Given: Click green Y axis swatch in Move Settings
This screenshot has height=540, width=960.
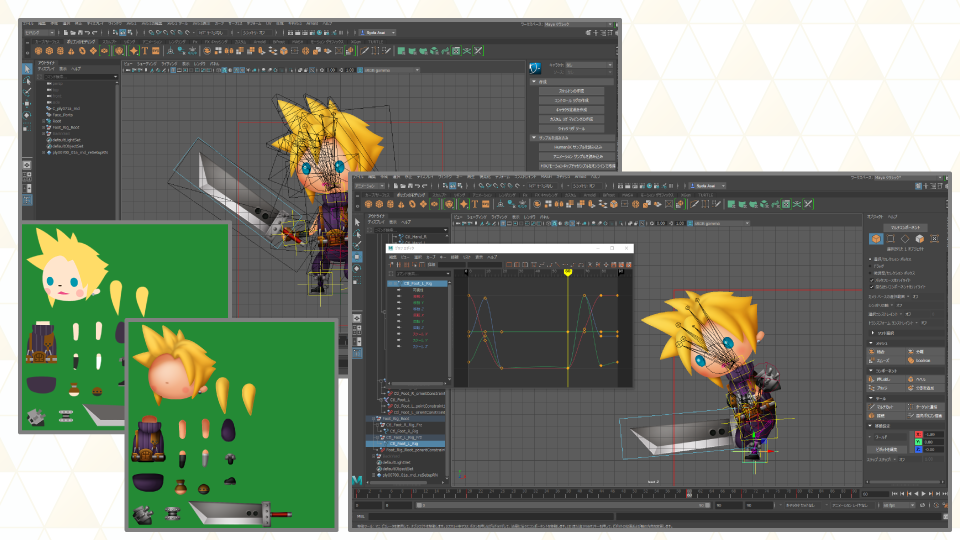Looking at the screenshot, I should [x=918, y=441].
